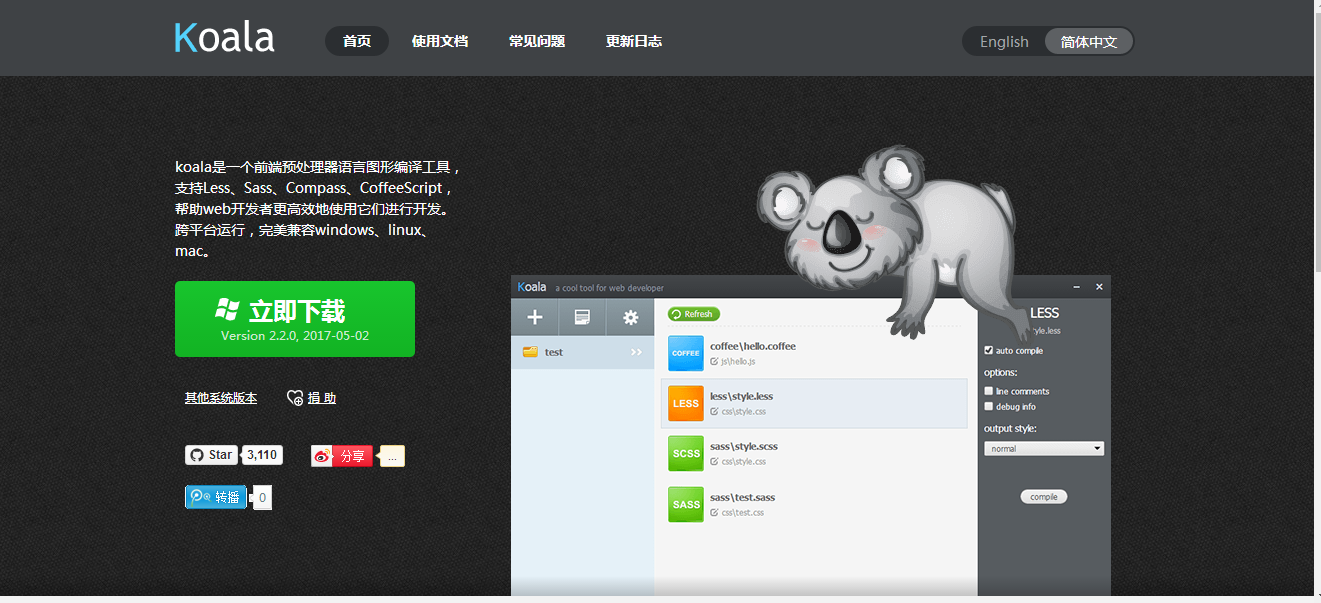The width and height of the screenshot is (1321, 603).
Task: View the 更新日志 changelog page
Action: pyautogui.click(x=634, y=41)
